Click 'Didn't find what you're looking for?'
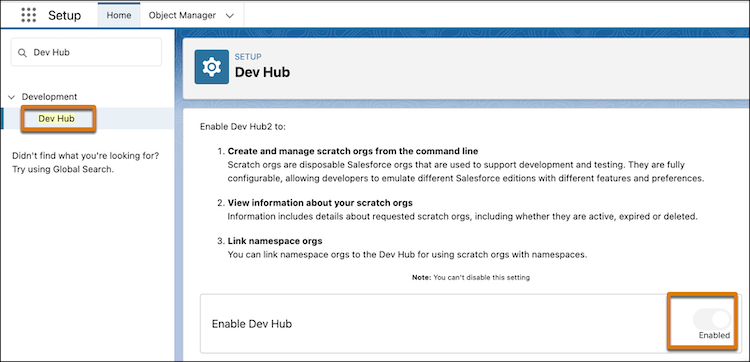Image resolution: width=750 pixels, height=362 pixels. pos(85,156)
